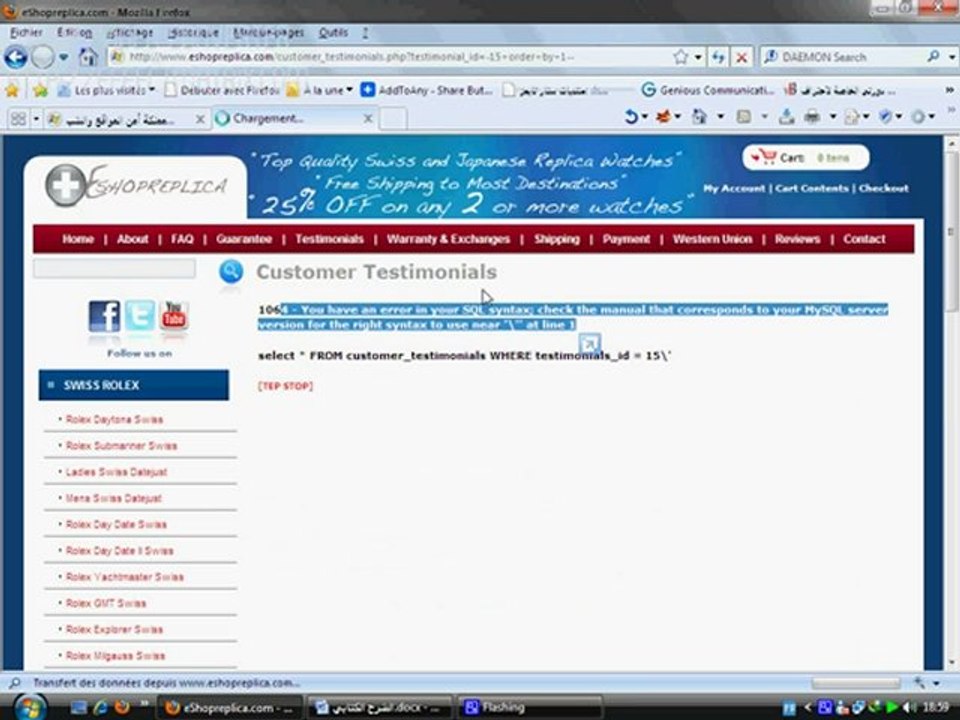Click the blue search magnifier beside title
This screenshot has height=720, width=960.
231,272
